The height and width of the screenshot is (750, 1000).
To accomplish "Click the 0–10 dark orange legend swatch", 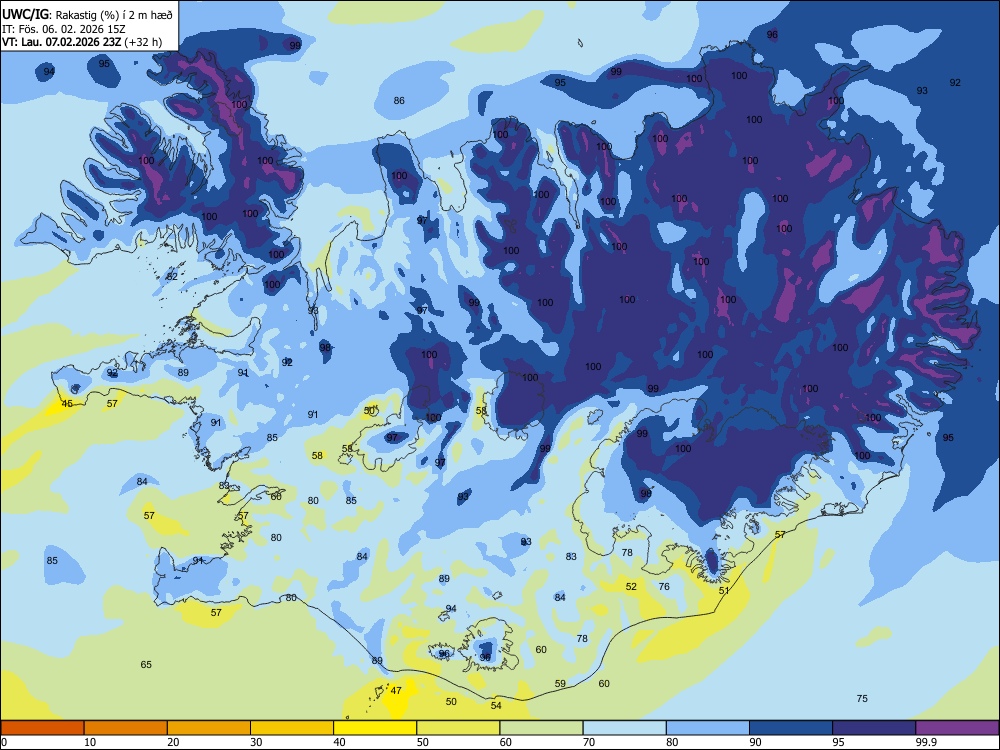I will [42, 728].
